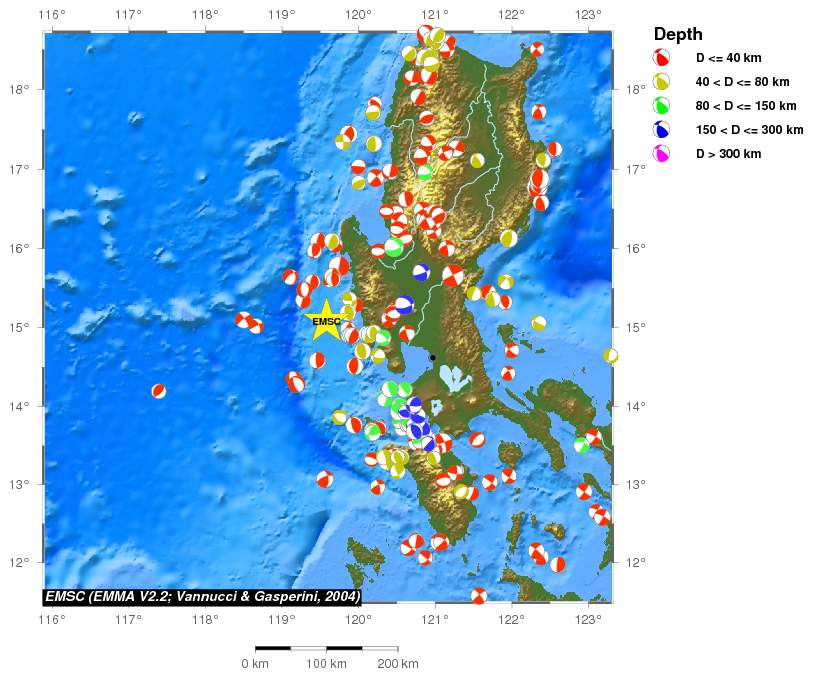Select the red beachball at the map's bottom edge

coord(479,596)
